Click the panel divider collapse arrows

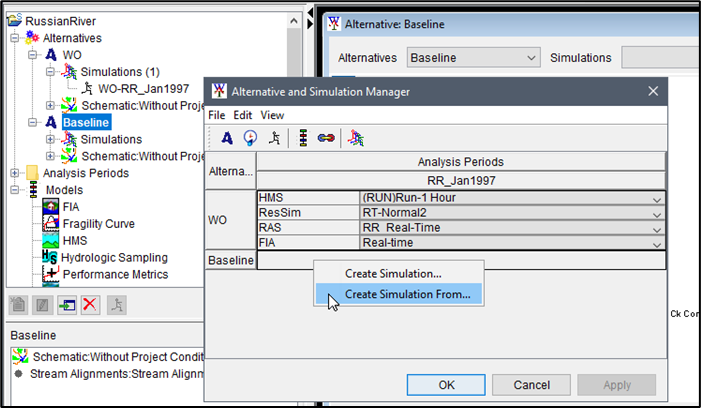(x=310, y=19)
